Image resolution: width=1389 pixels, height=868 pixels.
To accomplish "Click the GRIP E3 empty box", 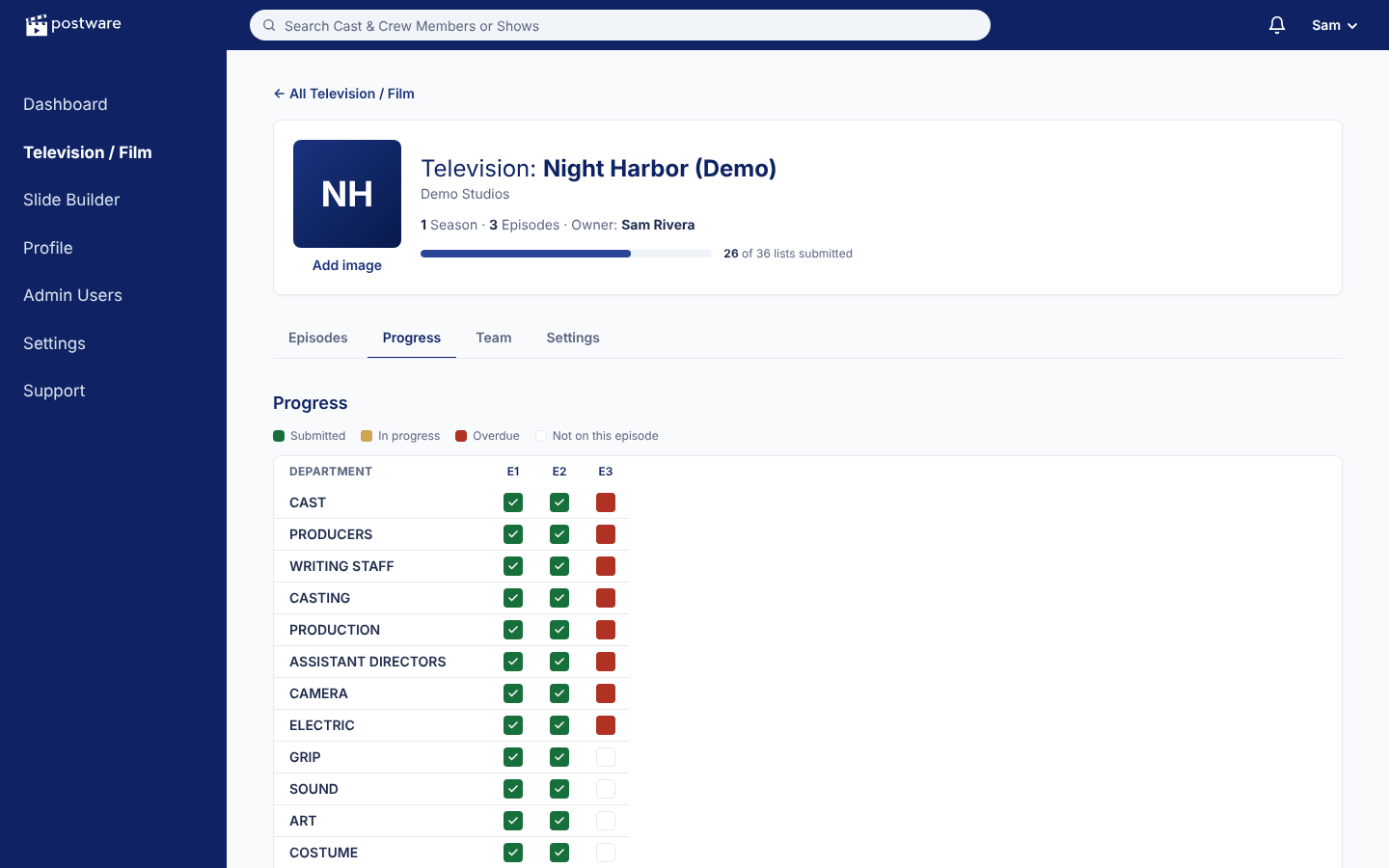I will 606,757.
